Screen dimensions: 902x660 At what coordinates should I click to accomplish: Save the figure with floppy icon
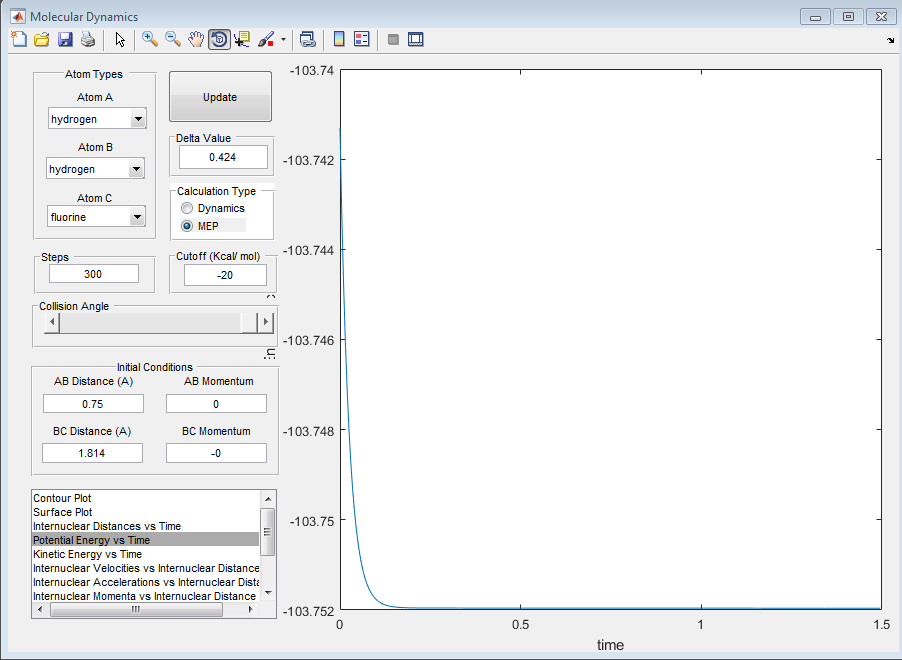pos(65,39)
